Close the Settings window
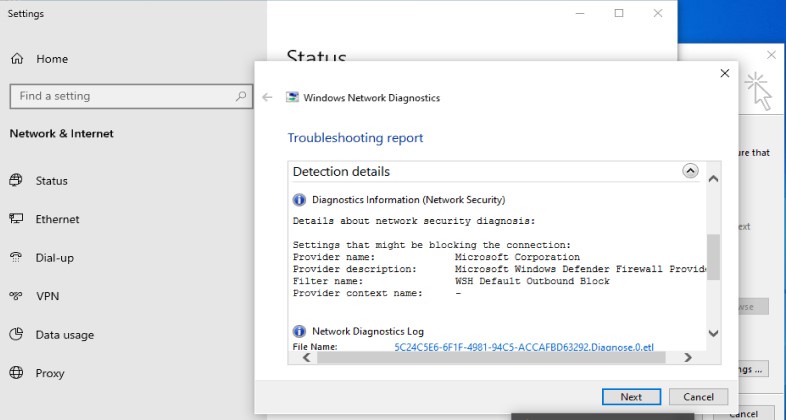786x420 pixels. coord(658,14)
